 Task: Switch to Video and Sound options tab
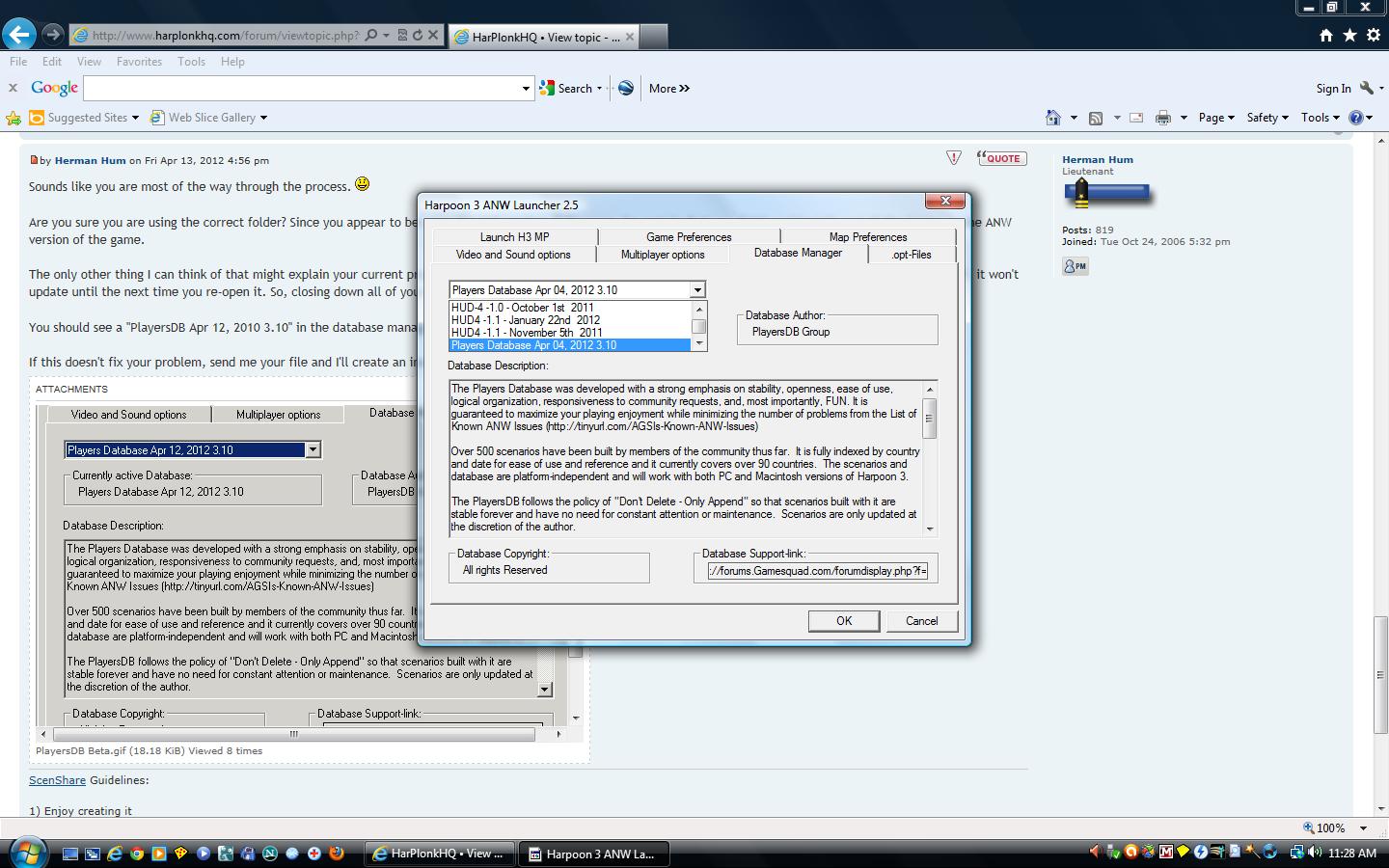[x=513, y=255]
